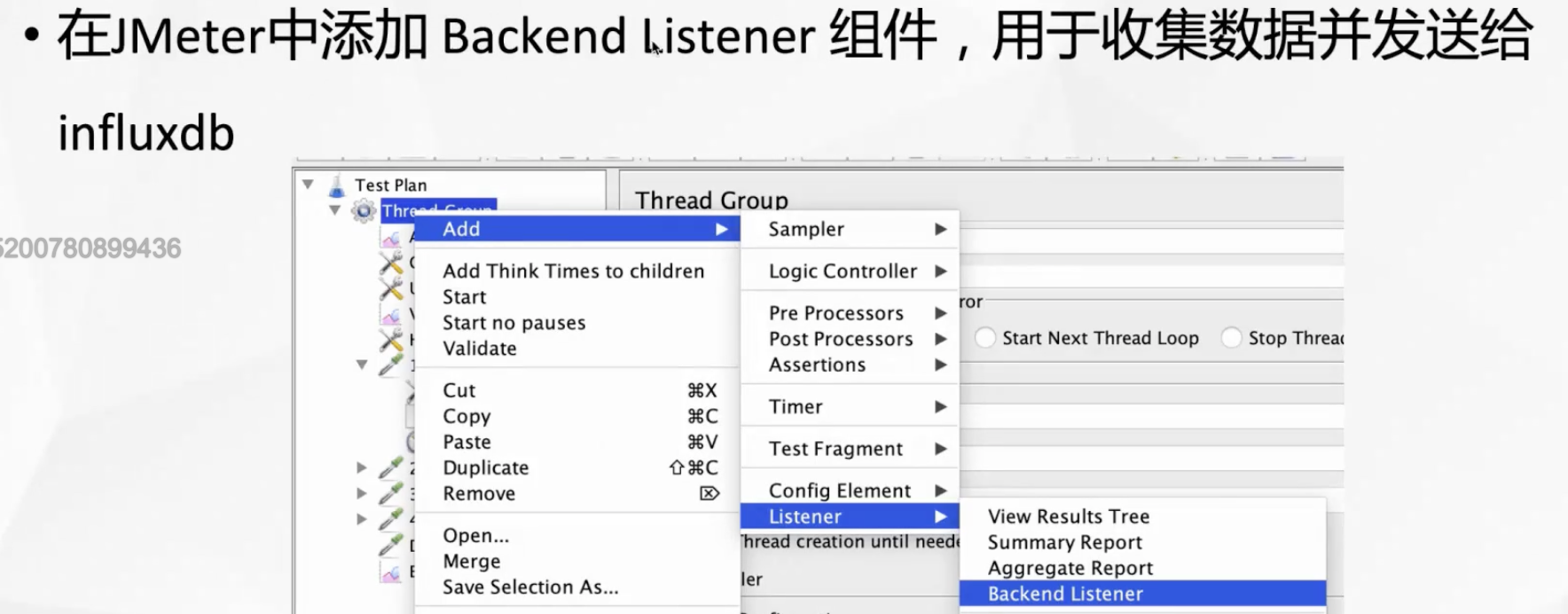Collapse the Thread Group tree node
1568x614 pixels.
(334, 210)
